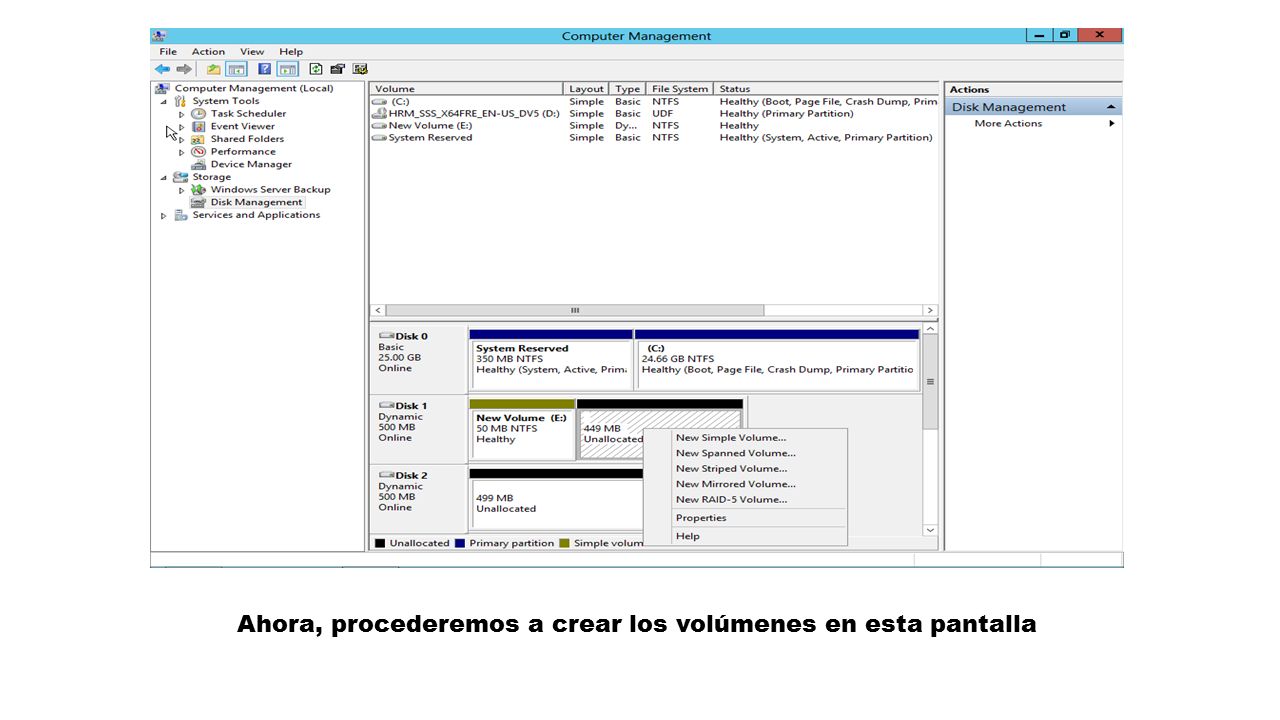
Task: Sort by the File System column header
Action: pyautogui.click(x=680, y=89)
